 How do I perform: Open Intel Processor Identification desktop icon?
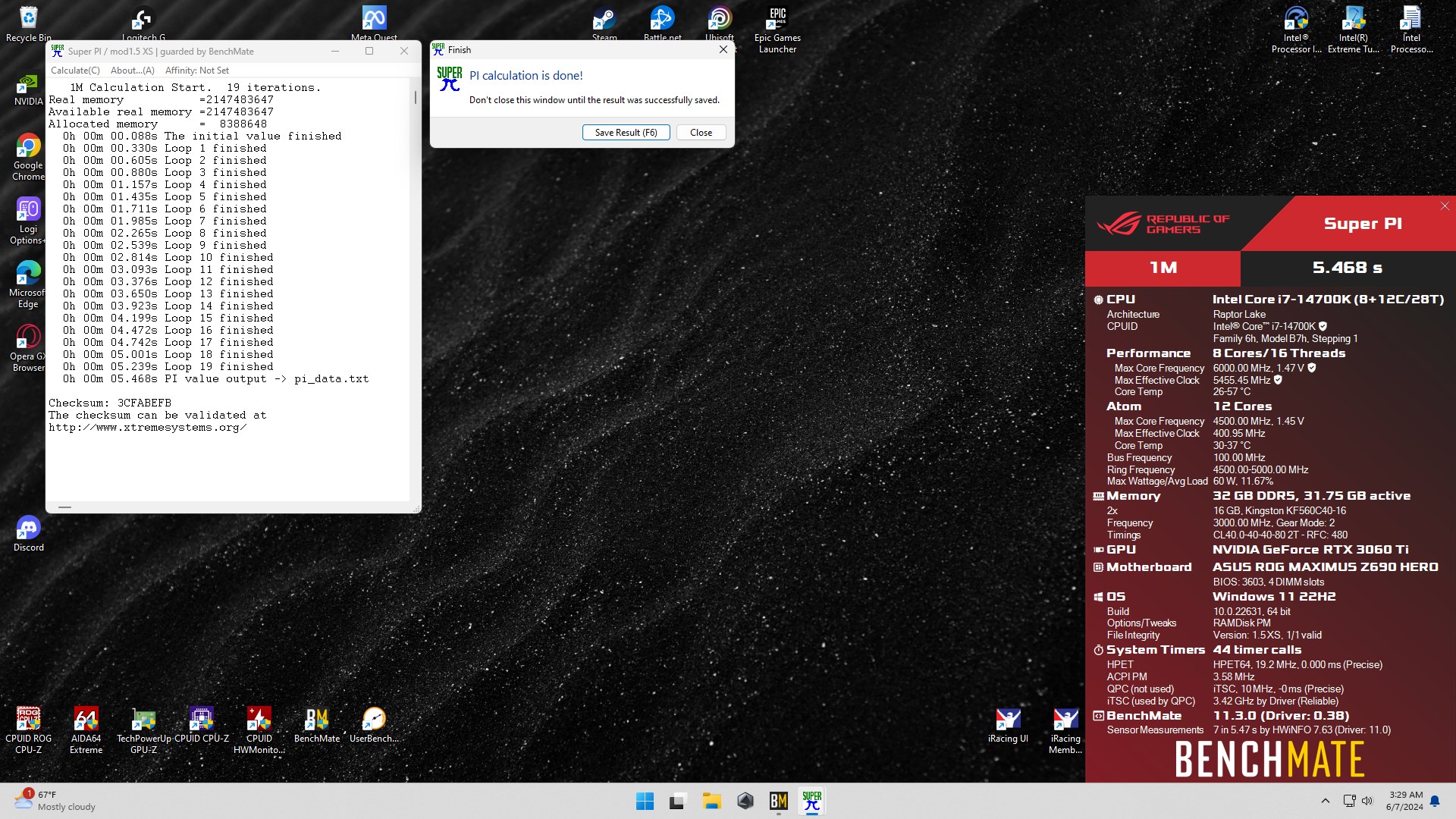pos(1296,29)
